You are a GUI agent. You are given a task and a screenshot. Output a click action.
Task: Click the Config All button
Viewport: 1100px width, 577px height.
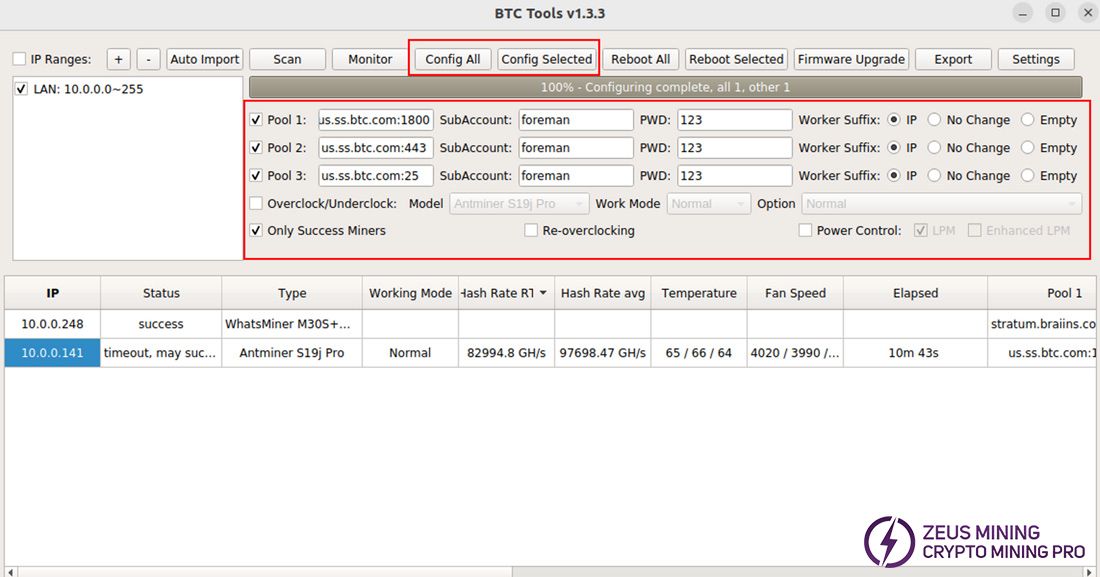pos(452,59)
